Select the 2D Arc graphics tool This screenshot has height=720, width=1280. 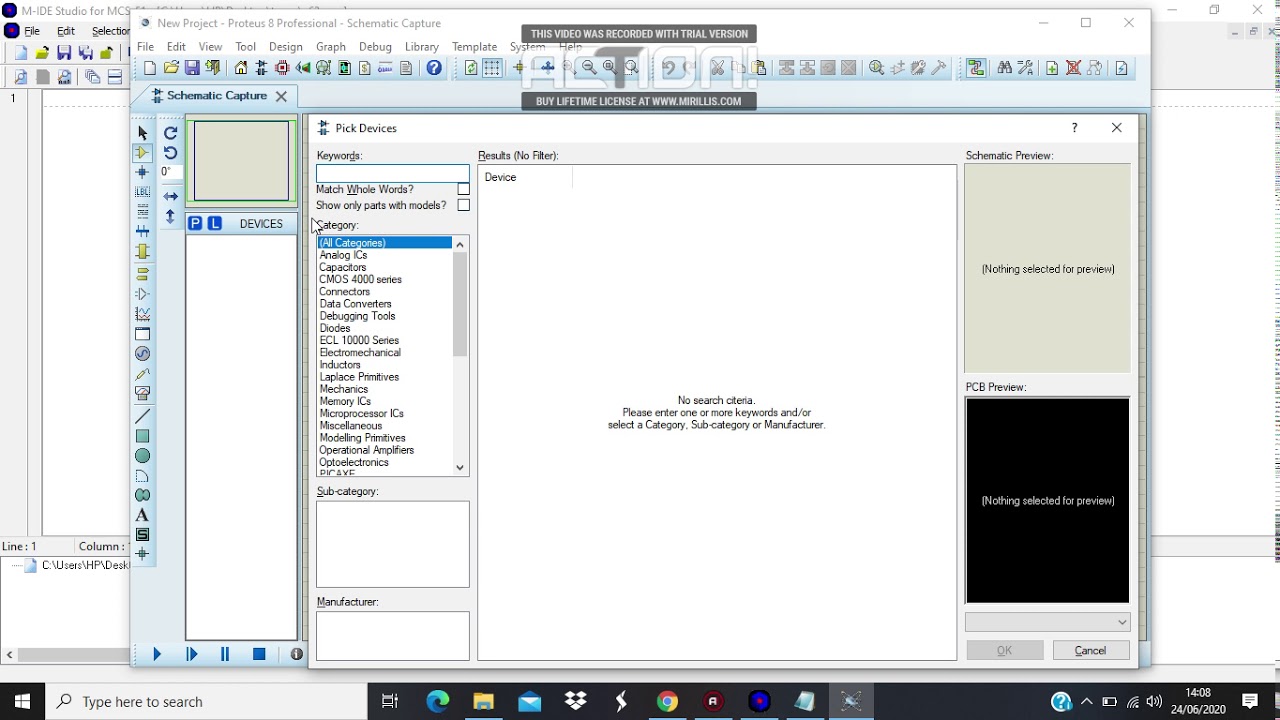point(142,476)
